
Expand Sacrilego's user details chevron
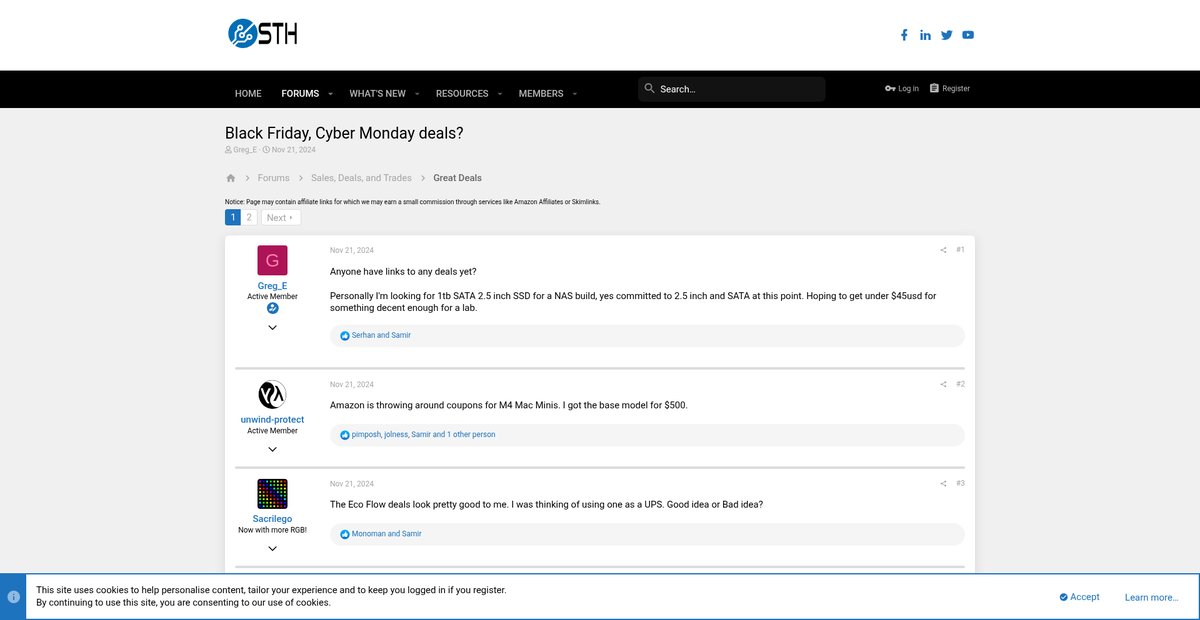tap(272, 548)
